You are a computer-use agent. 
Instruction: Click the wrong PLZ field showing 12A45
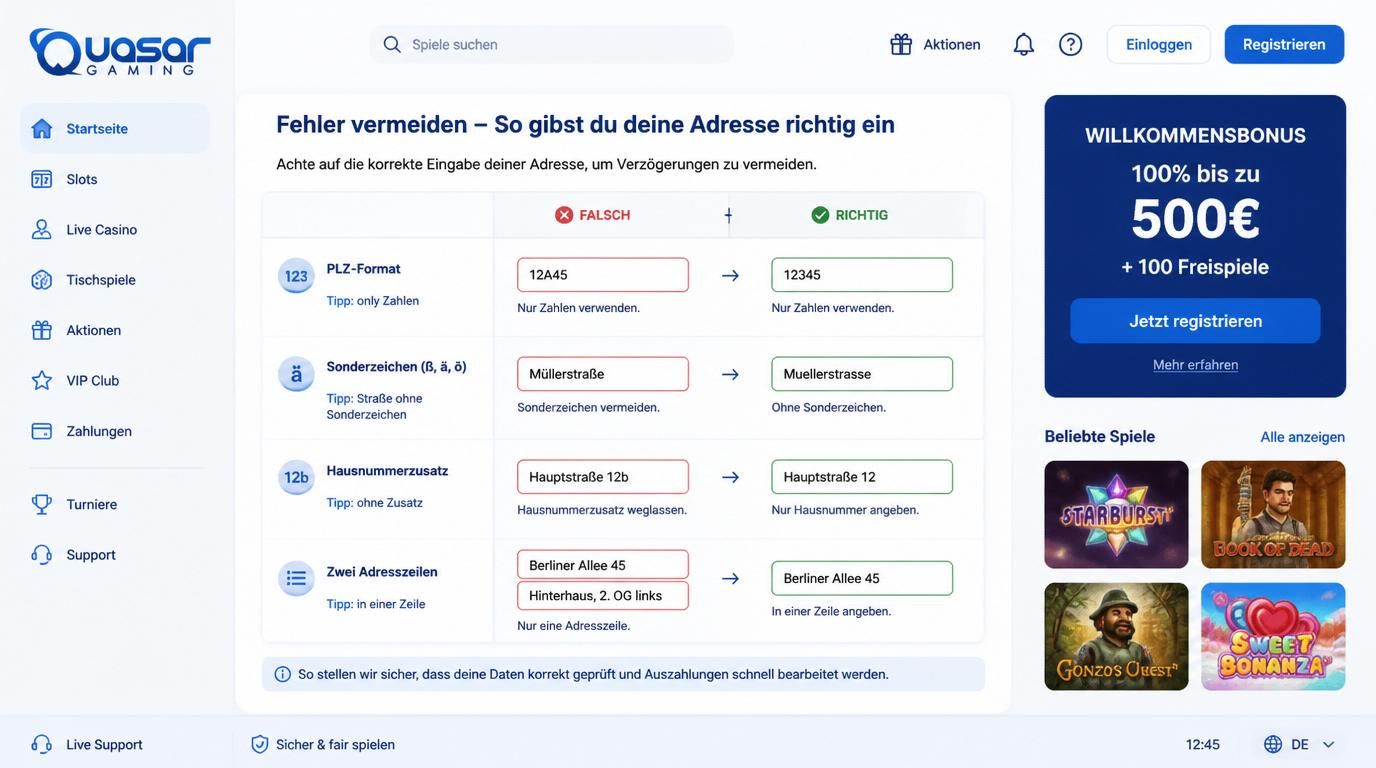[x=603, y=275]
